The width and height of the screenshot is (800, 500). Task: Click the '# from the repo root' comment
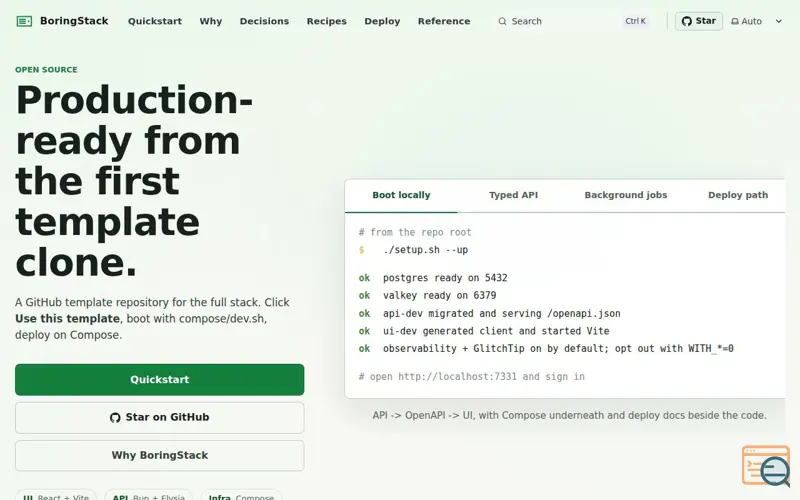pyautogui.click(x=415, y=233)
